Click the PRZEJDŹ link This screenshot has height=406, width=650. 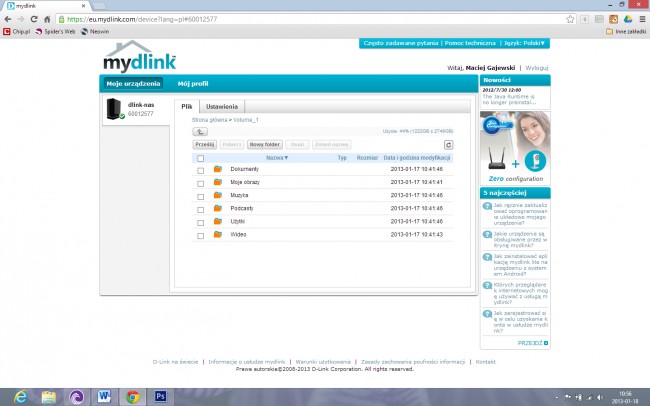[533, 343]
